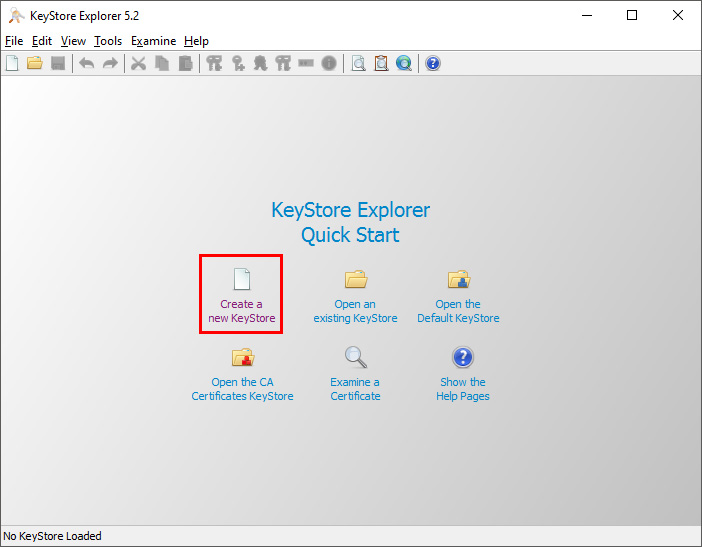This screenshot has height=547, width=702.
Task: Click the Generate Secret Key toolbar icon
Action: 238,63
